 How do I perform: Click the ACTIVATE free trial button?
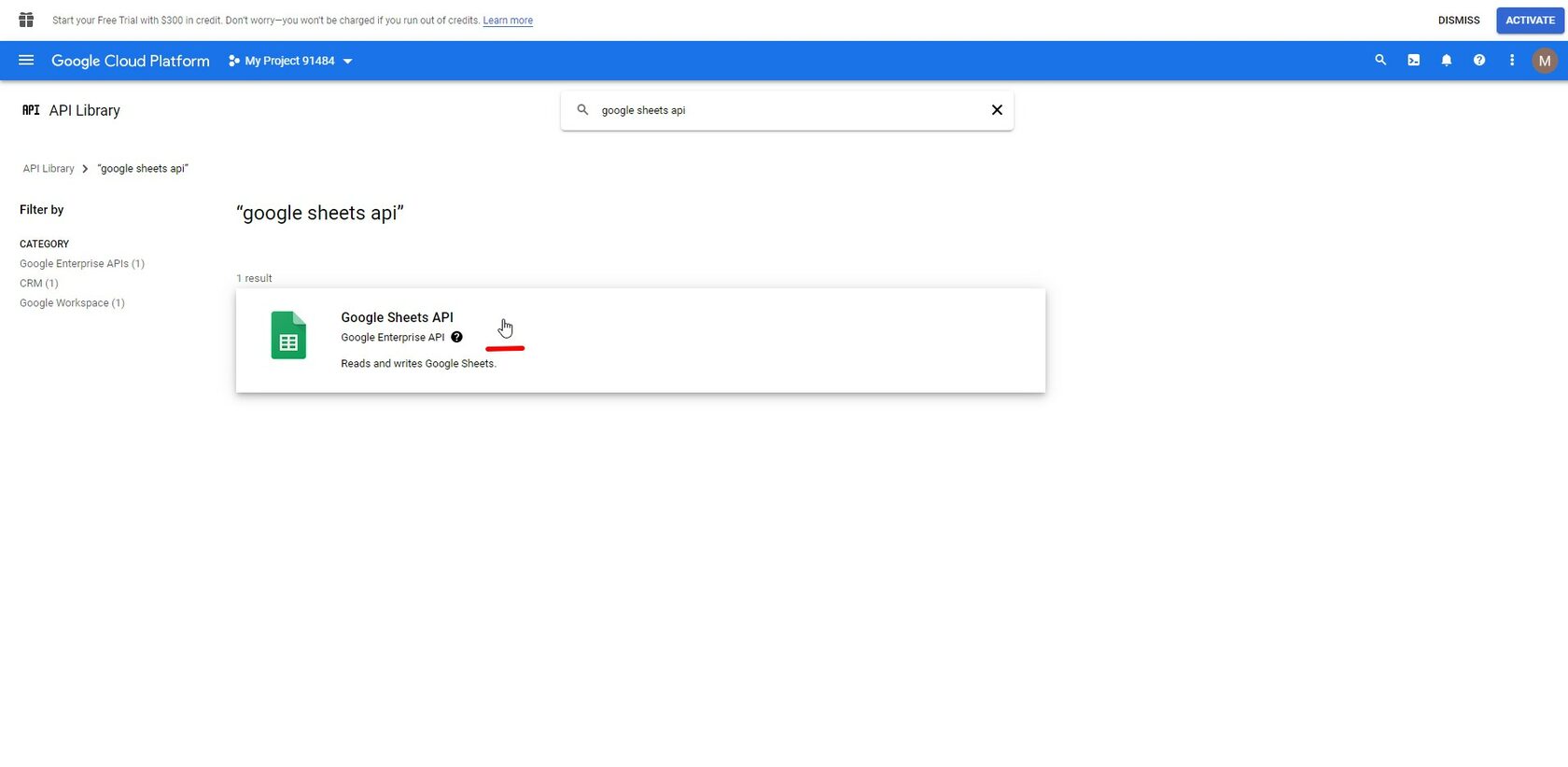[x=1530, y=21]
